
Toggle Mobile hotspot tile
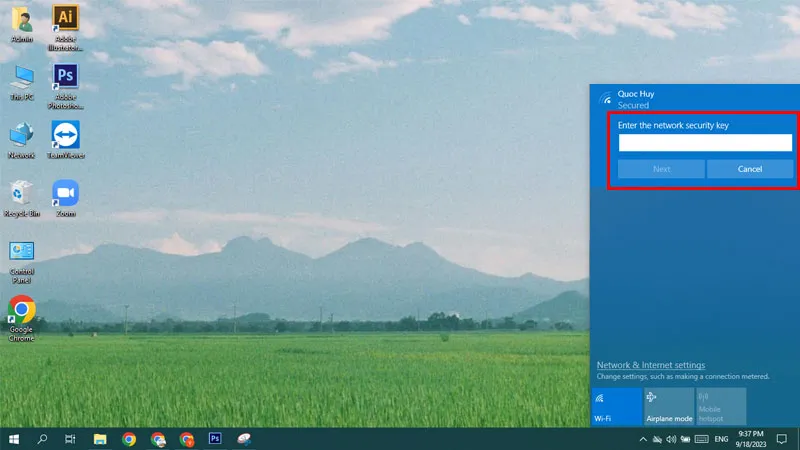721,407
